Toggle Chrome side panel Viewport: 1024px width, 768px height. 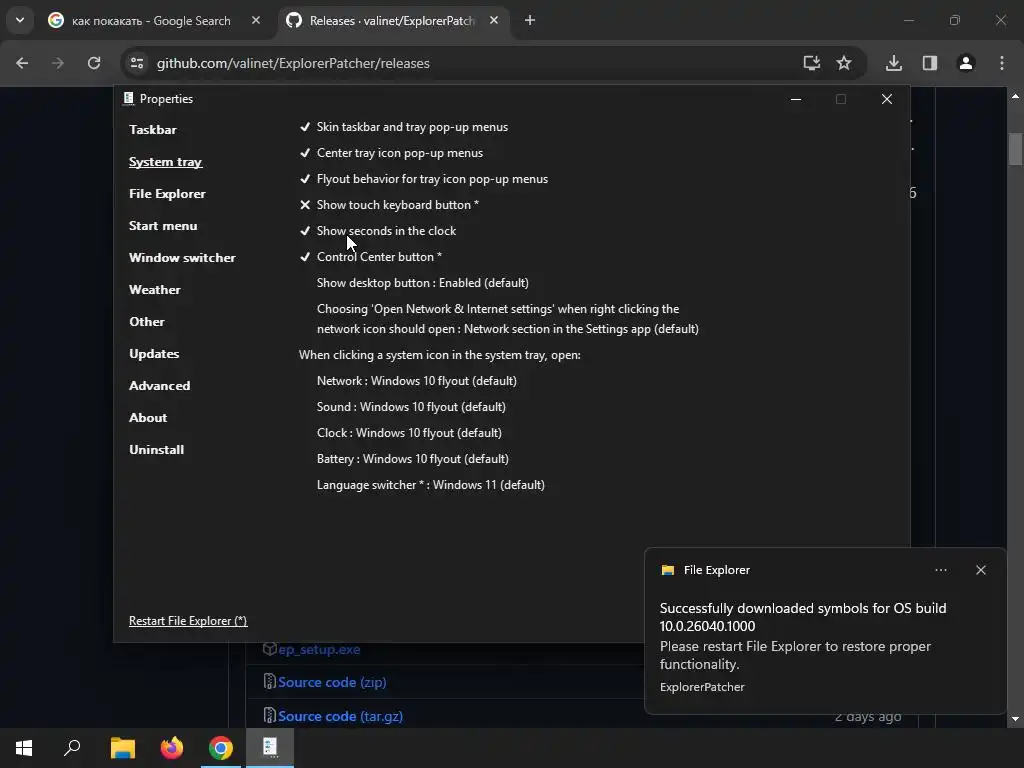click(x=930, y=63)
